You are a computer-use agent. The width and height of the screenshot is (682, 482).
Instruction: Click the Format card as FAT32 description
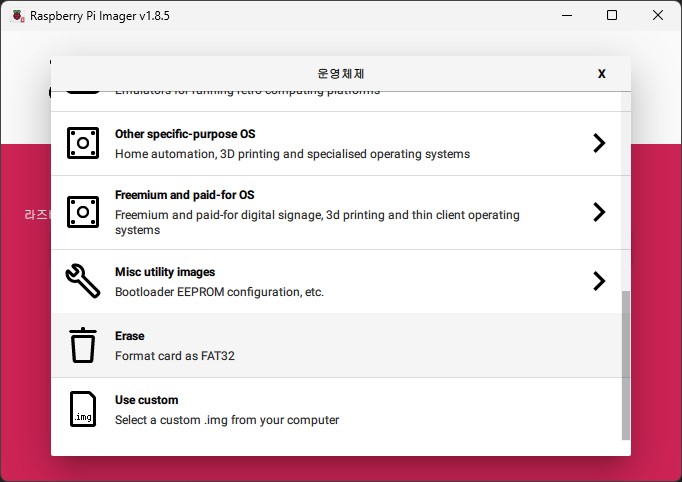tap(174, 356)
